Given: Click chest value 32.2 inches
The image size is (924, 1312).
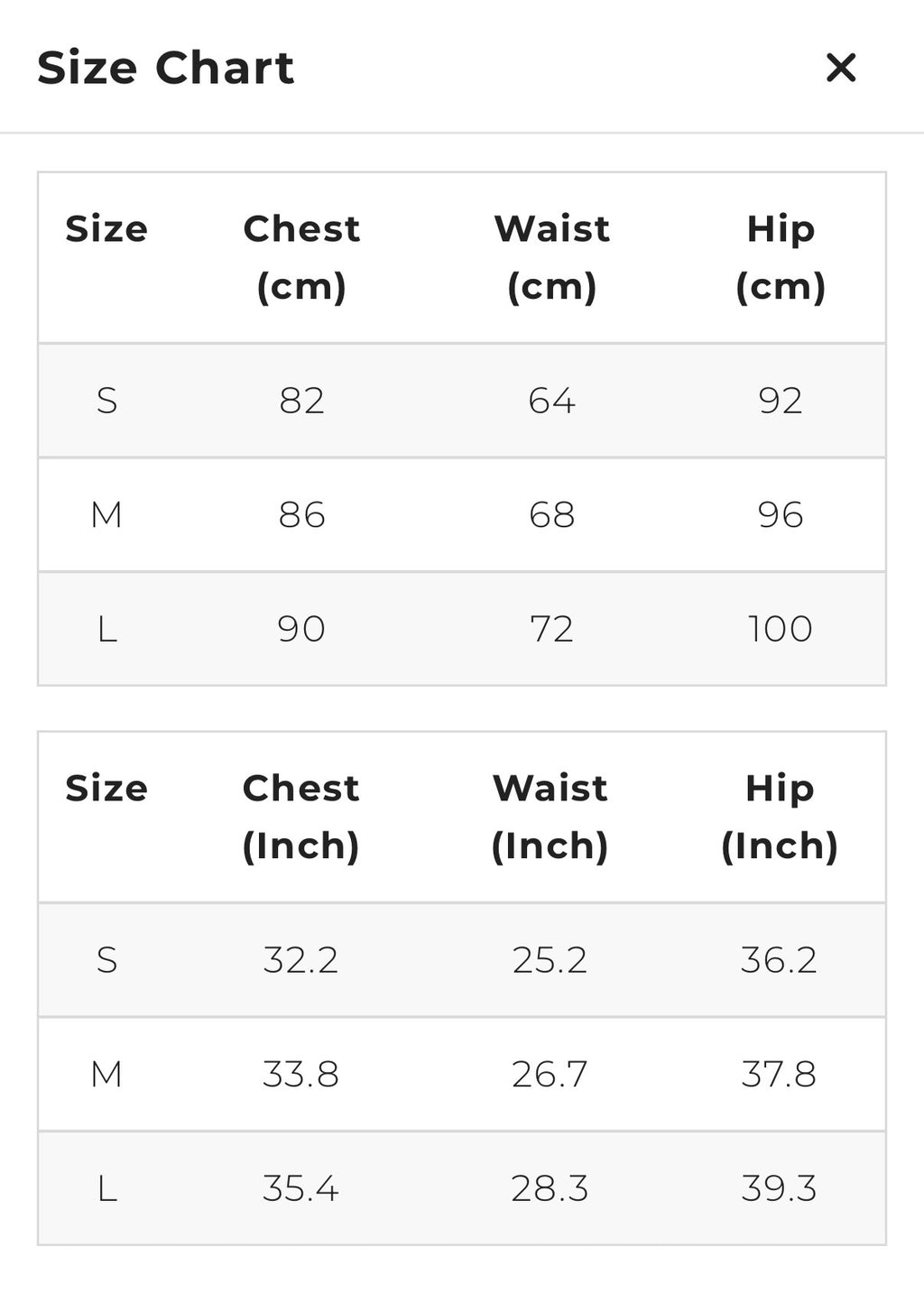Looking at the screenshot, I should click(x=300, y=960).
